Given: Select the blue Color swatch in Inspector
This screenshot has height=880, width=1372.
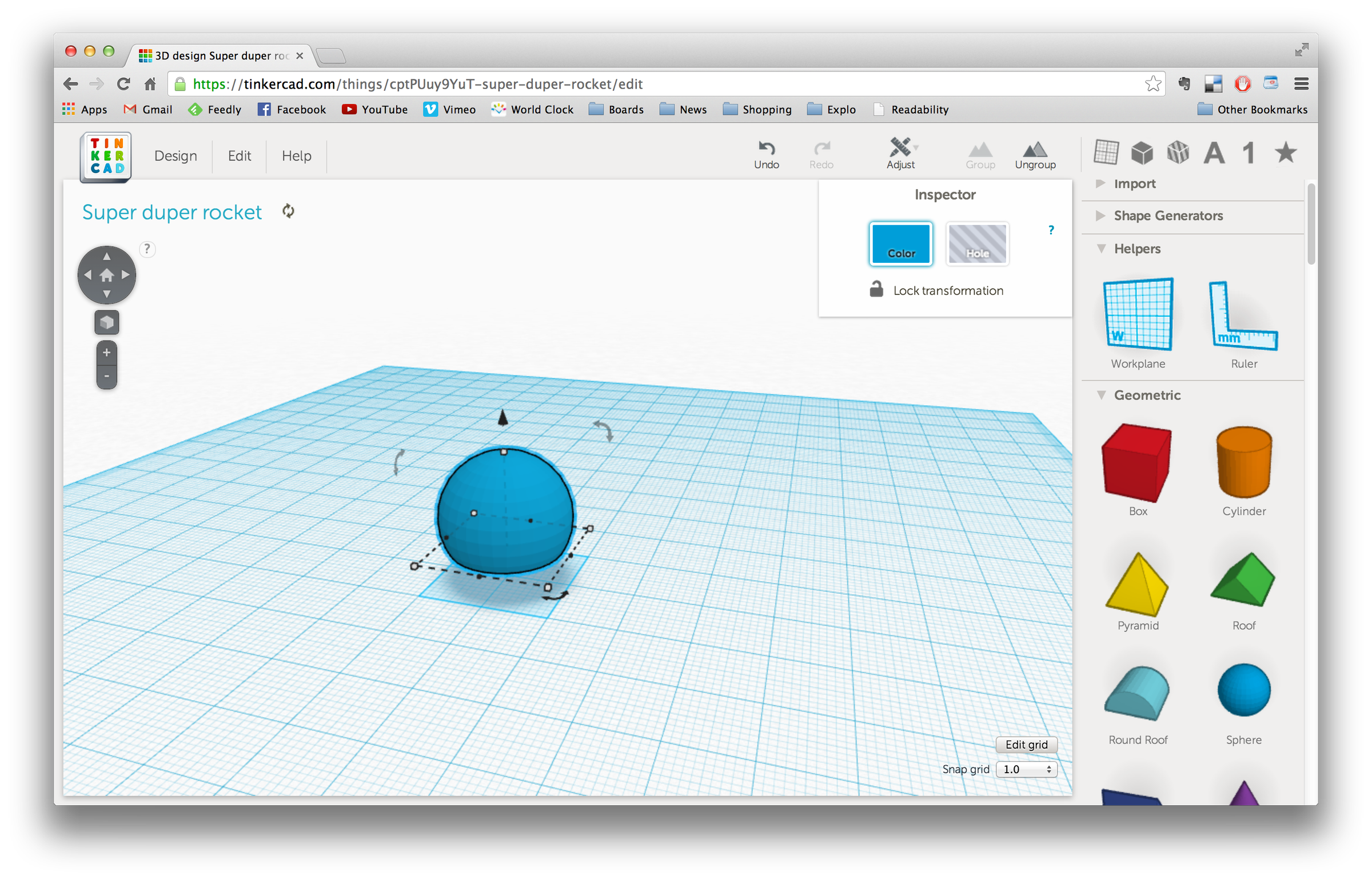Looking at the screenshot, I should pos(900,244).
